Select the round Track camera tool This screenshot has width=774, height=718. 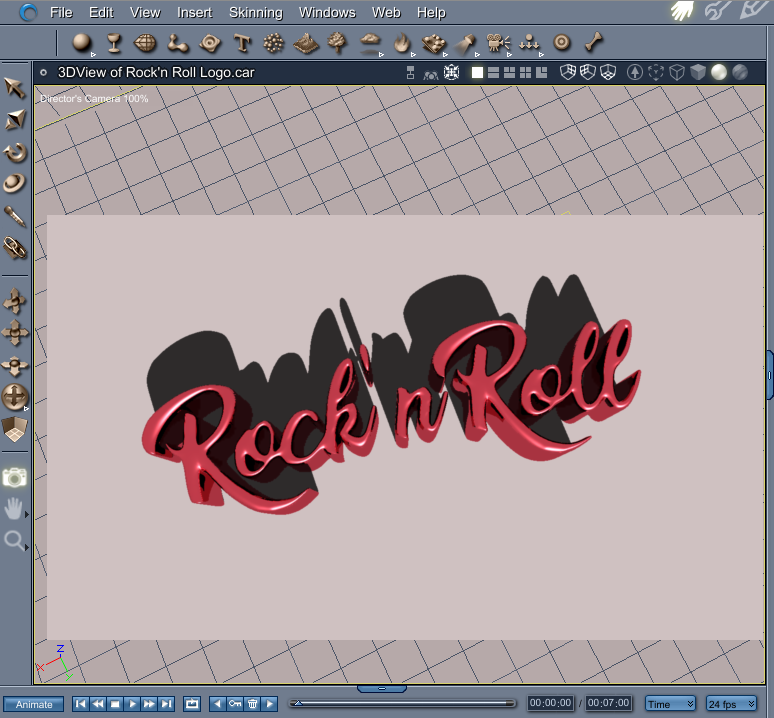14,397
